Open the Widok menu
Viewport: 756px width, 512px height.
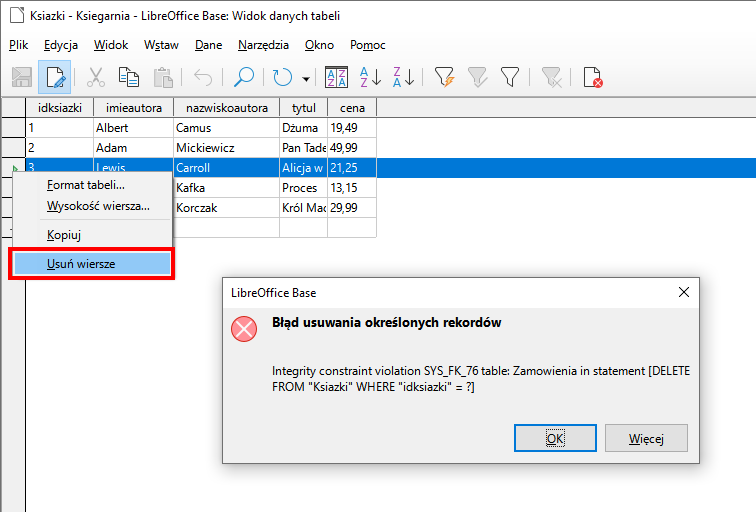pyautogui.click(x=111, y=45)
